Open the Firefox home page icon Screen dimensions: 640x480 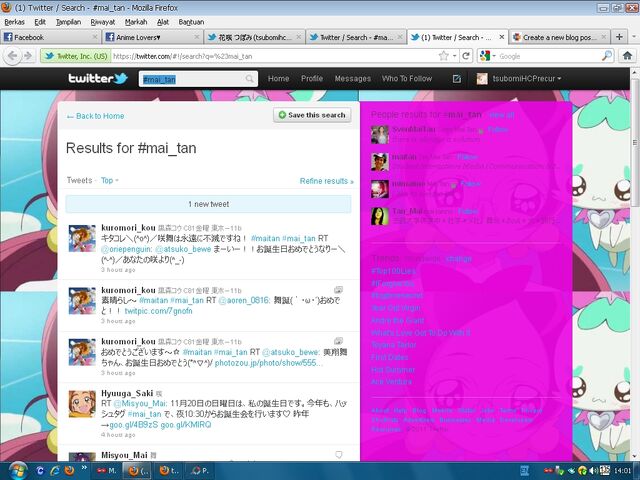[x=627, y=56]
